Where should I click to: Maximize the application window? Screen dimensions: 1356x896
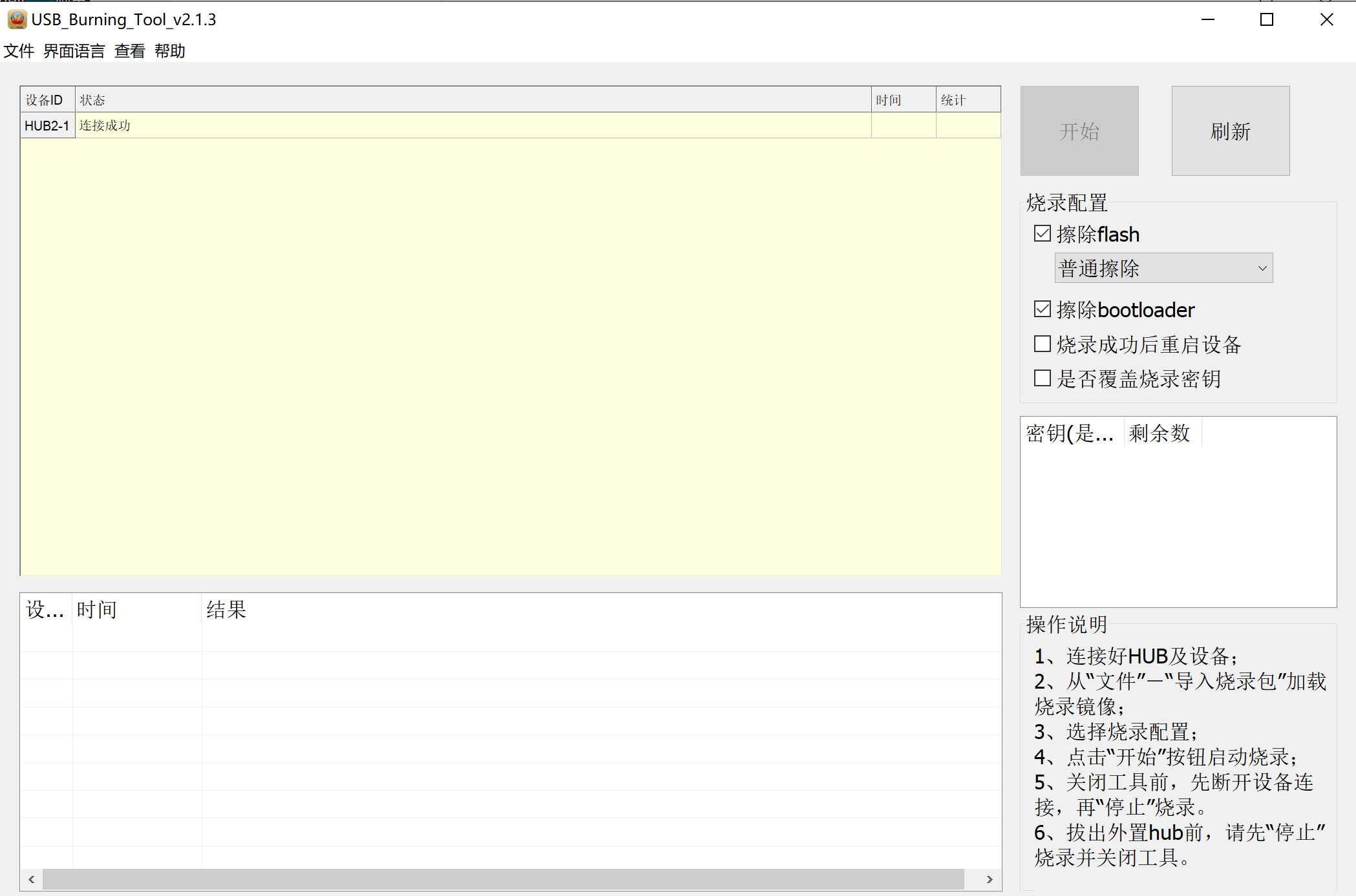[x=1267, y=19]
